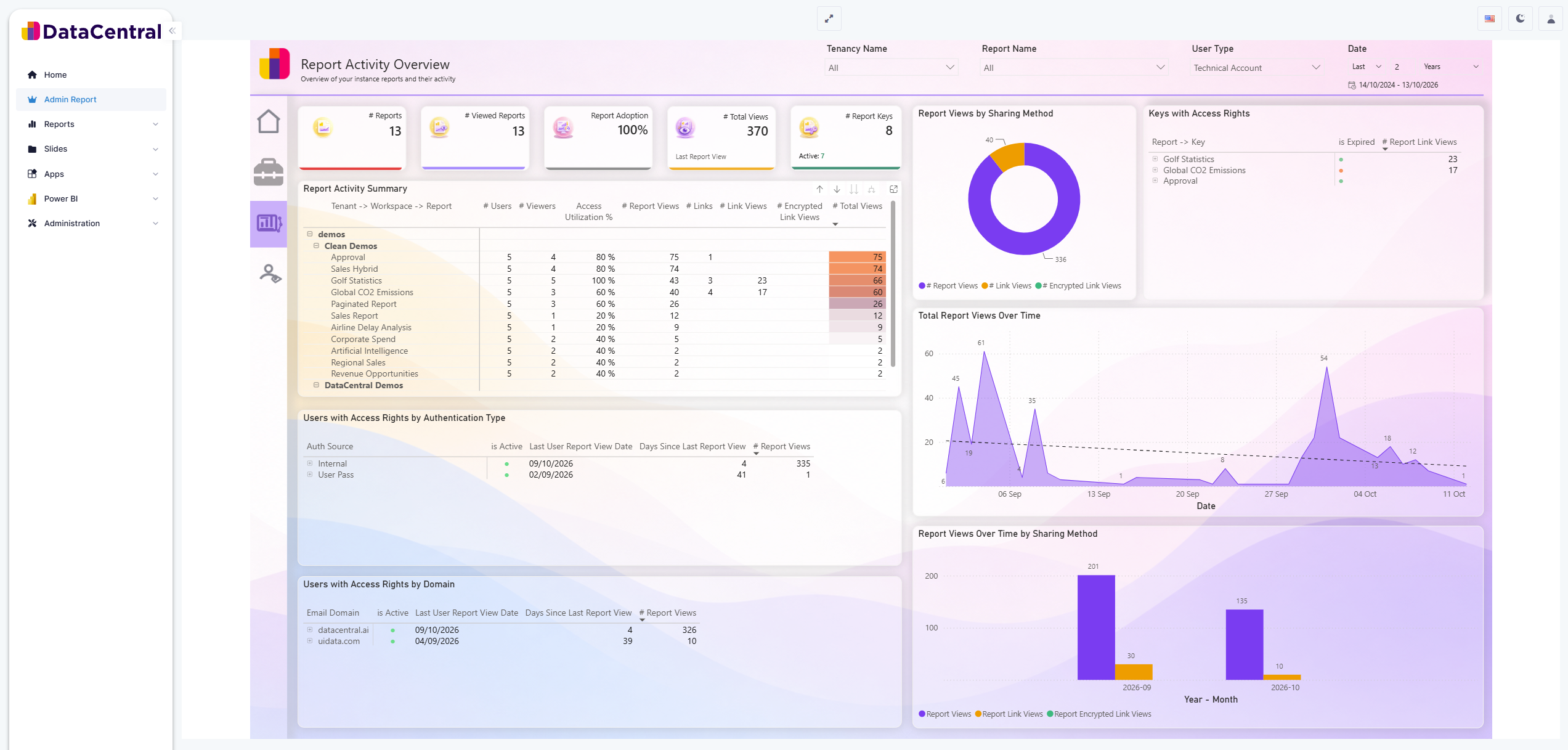The width and height of the screenshot is (1568, 750).
Task: Select the 2026-09 Report Views bar
Action: (x=1096, y=627)
